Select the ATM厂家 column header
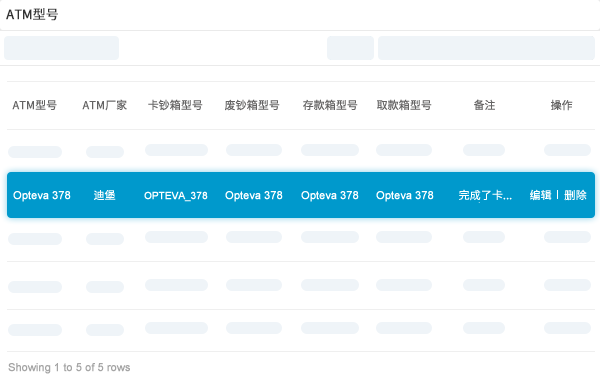The width and height of the screenshot is (600, 387). (104, 105)
